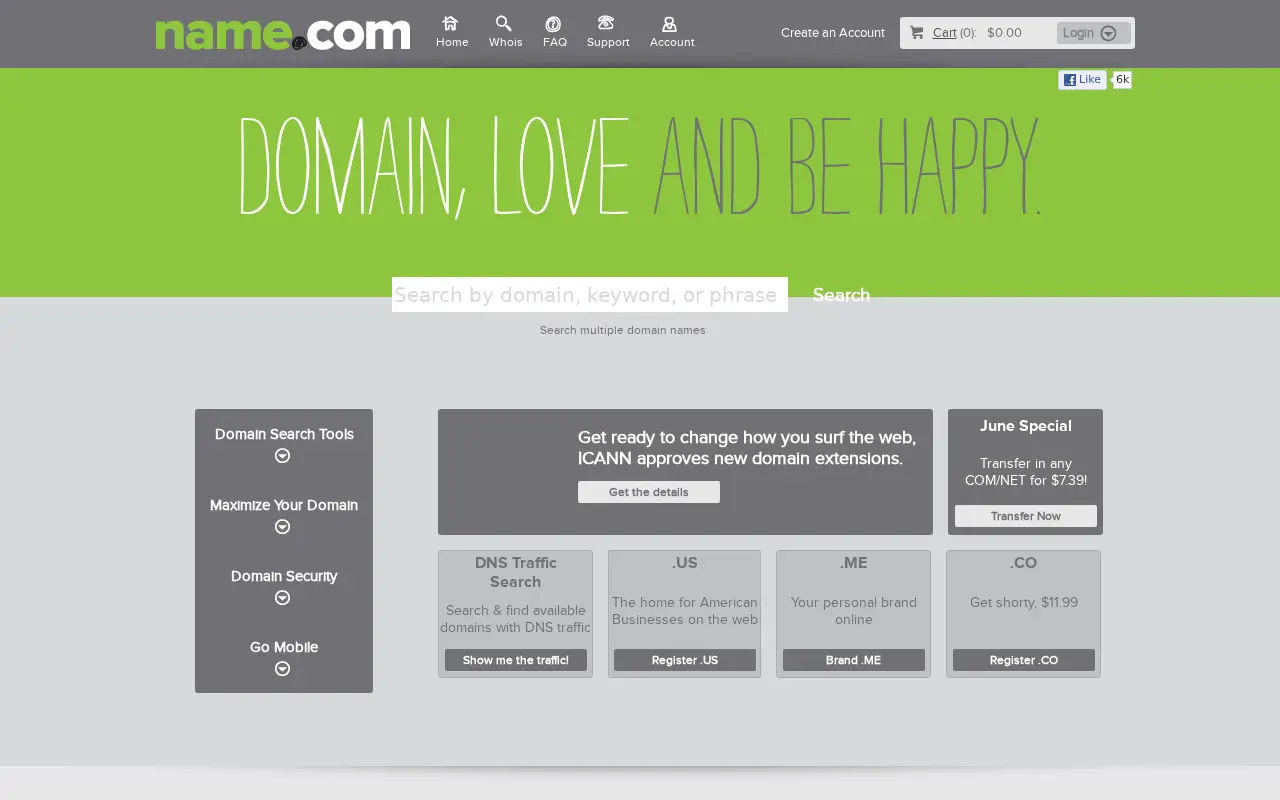This screenshot has height=800, width=1280.
Task: Open the Cart link
Action: [944, 33]
